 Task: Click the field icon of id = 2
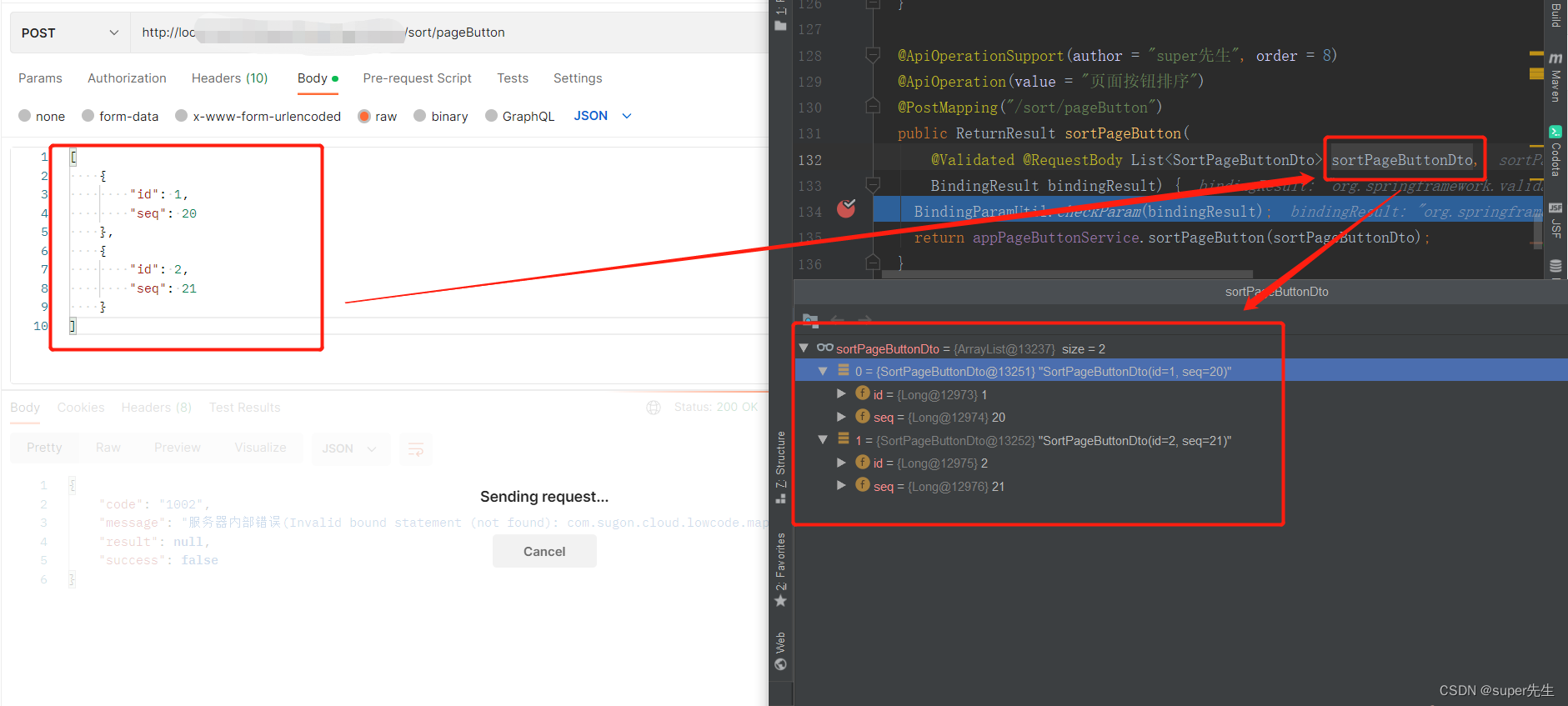point(863,462)
